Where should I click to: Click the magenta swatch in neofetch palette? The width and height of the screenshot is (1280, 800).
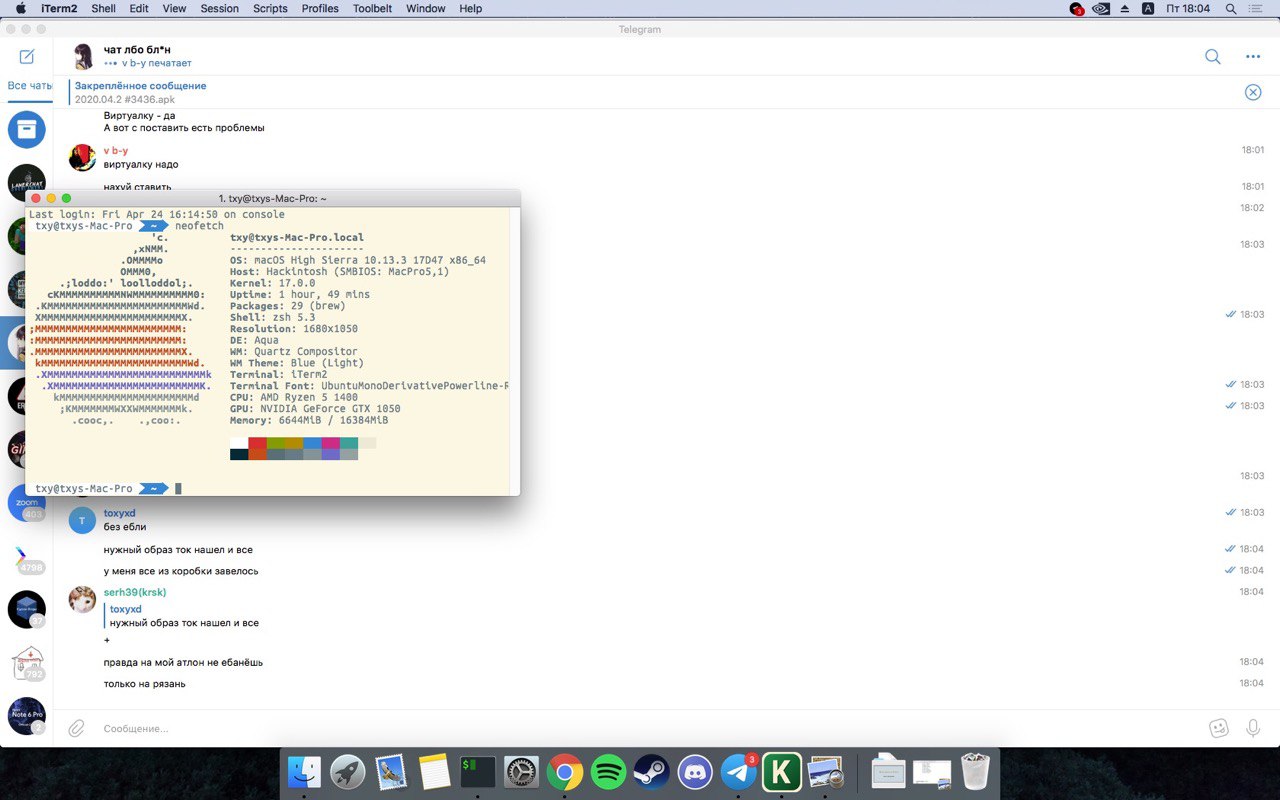[x=330, y=443]
